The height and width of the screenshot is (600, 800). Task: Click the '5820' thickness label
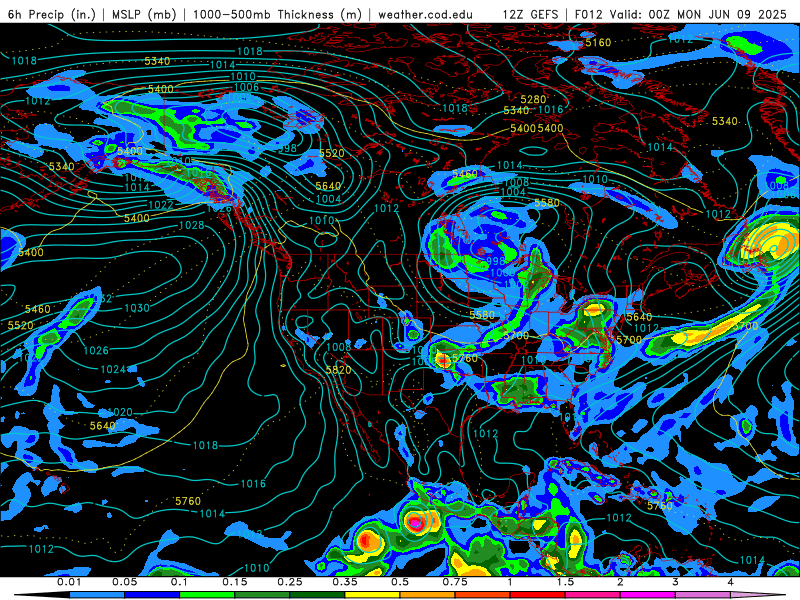(x=338, y=370)
